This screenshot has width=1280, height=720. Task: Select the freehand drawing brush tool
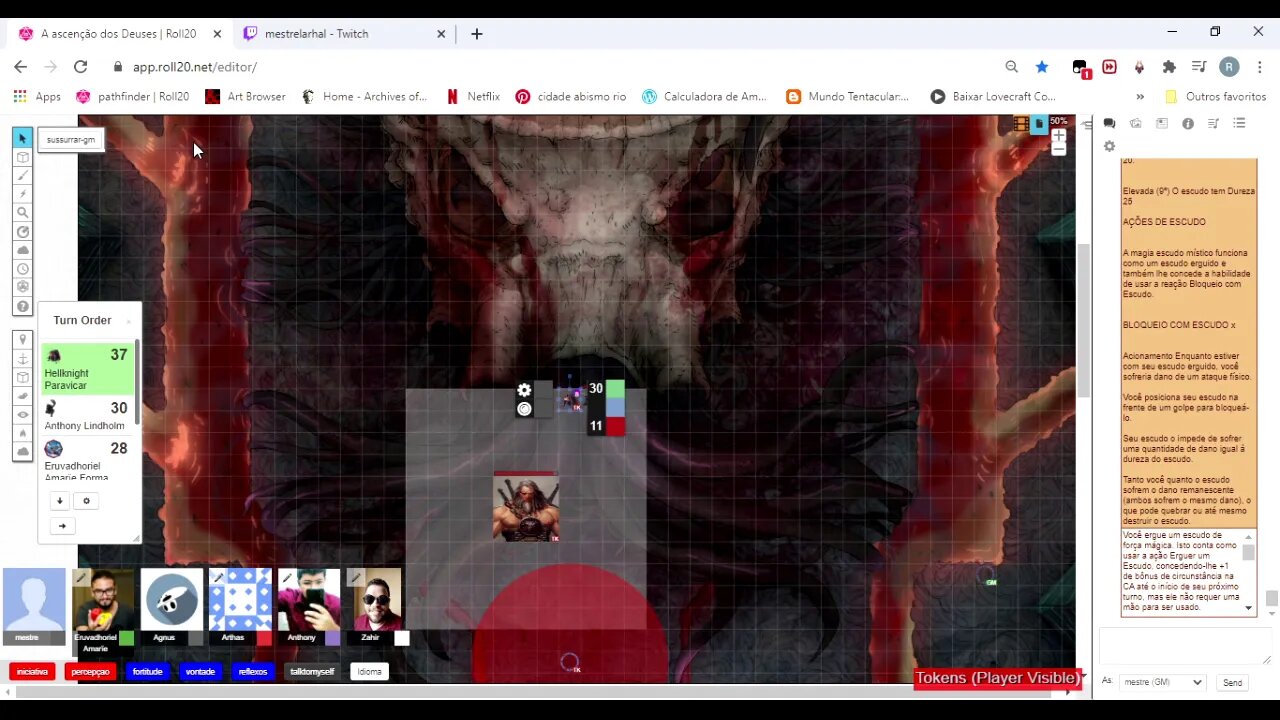point(22,176)
